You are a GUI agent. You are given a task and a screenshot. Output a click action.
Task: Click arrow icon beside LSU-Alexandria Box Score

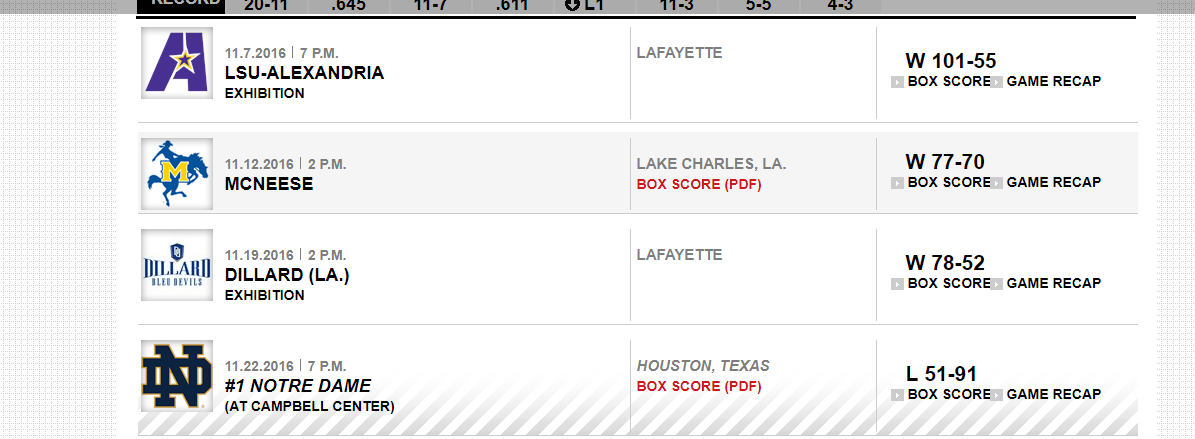897,82
